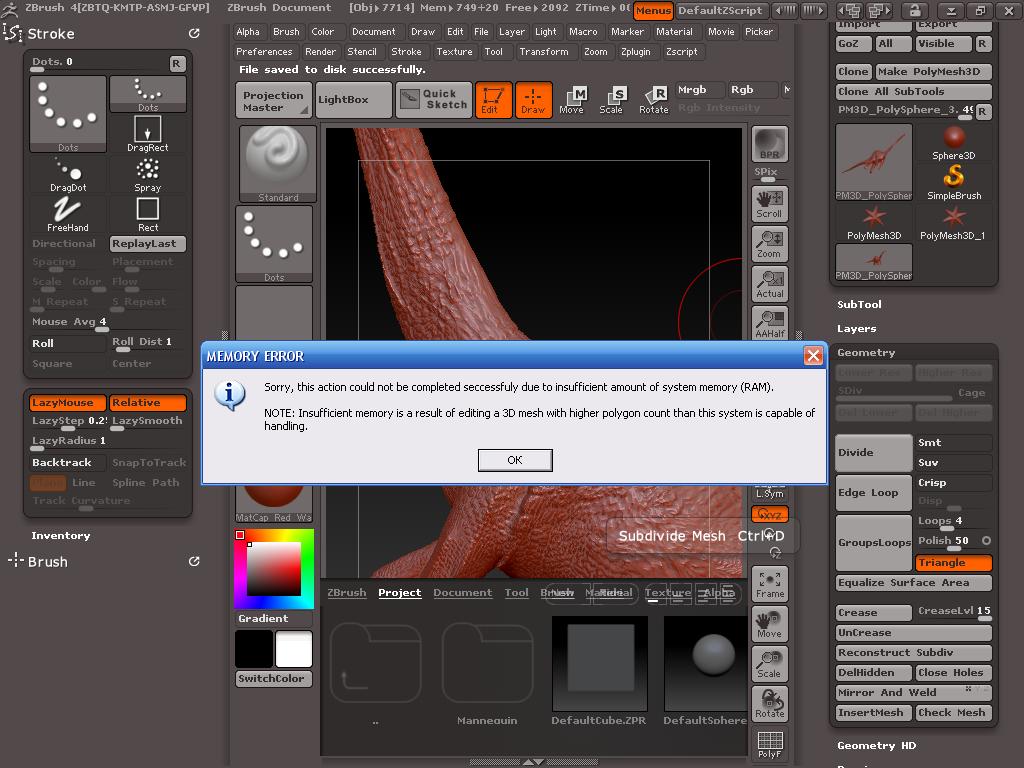Image resolution: width=1024 pixels, height=768 pixels.
Task: Select the FreeHand stroke icon
Action: pyautogui.click(x=68, y=214)
